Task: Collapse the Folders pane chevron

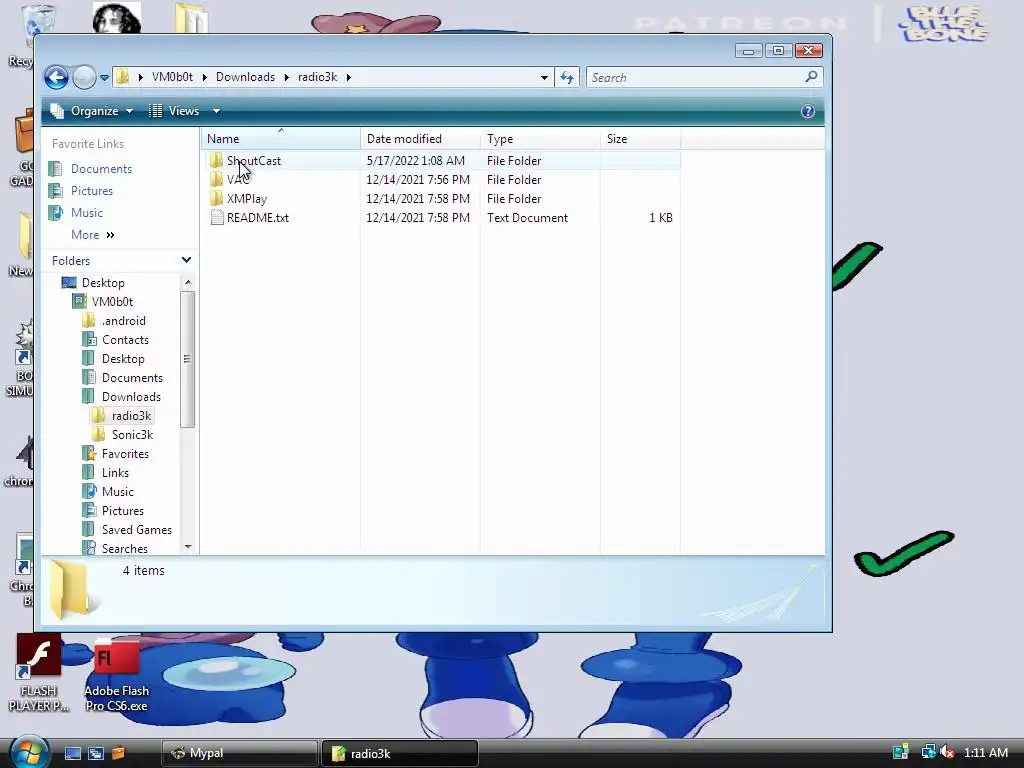Action: click(186, 260)
